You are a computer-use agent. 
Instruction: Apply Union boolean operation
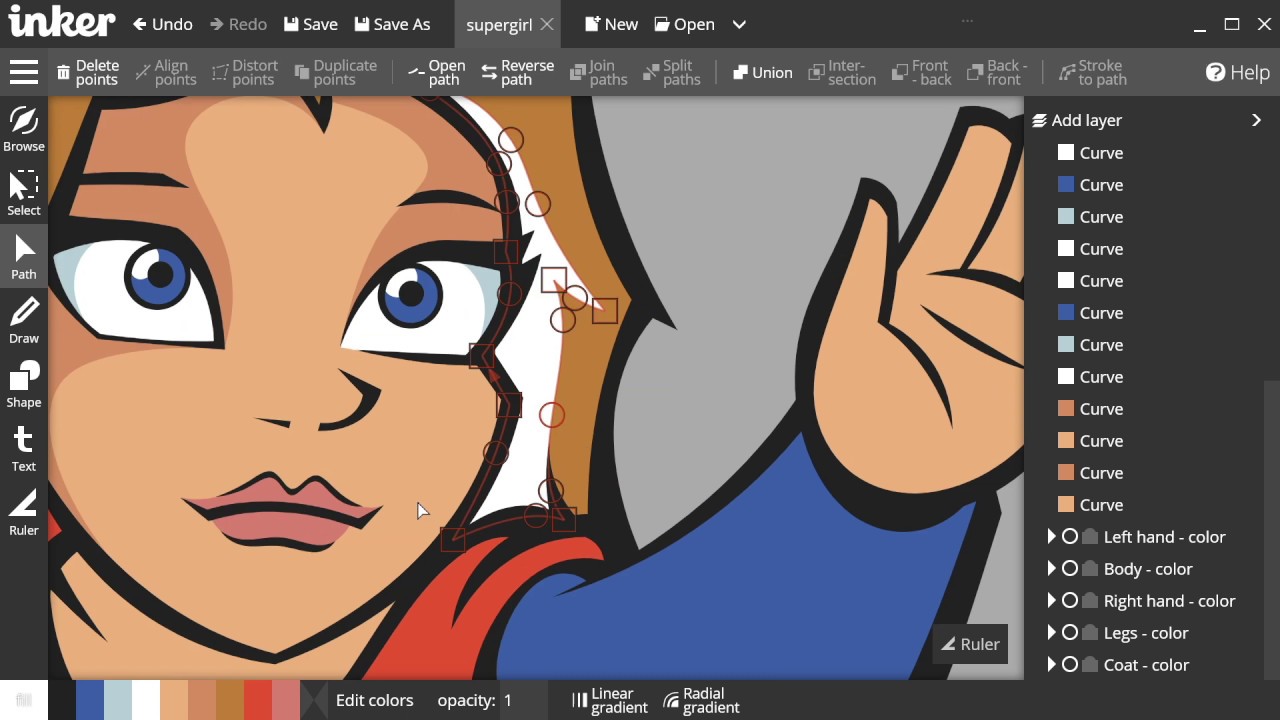pos(762,72)
